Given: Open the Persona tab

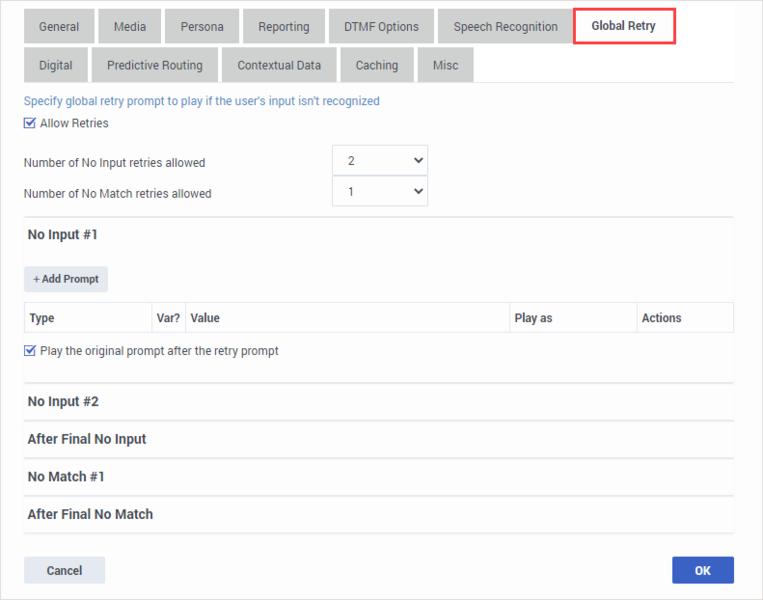Looking at the screenshot, I should pos(202,26).
